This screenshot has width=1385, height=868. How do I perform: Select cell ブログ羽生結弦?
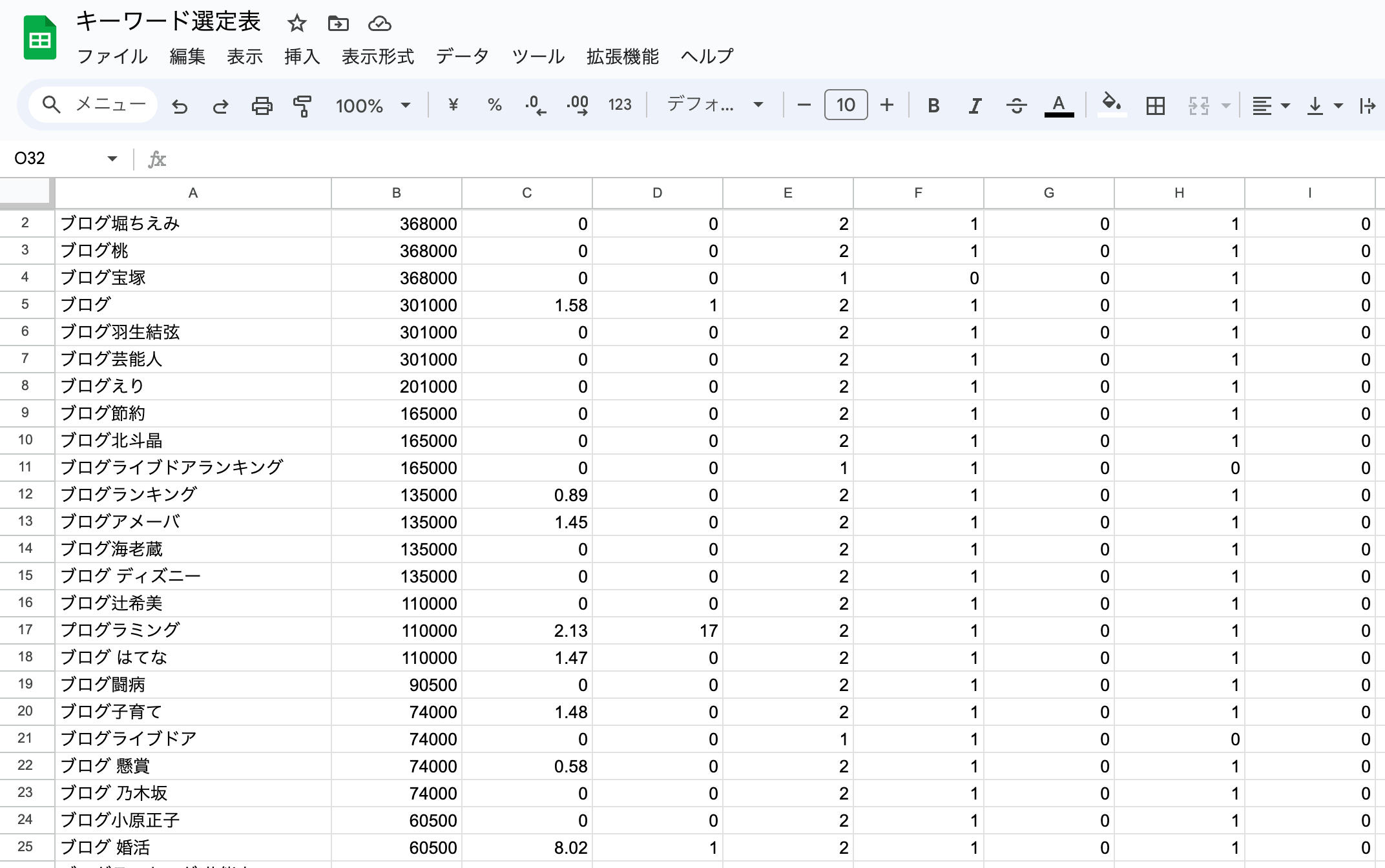coord(193,332)
